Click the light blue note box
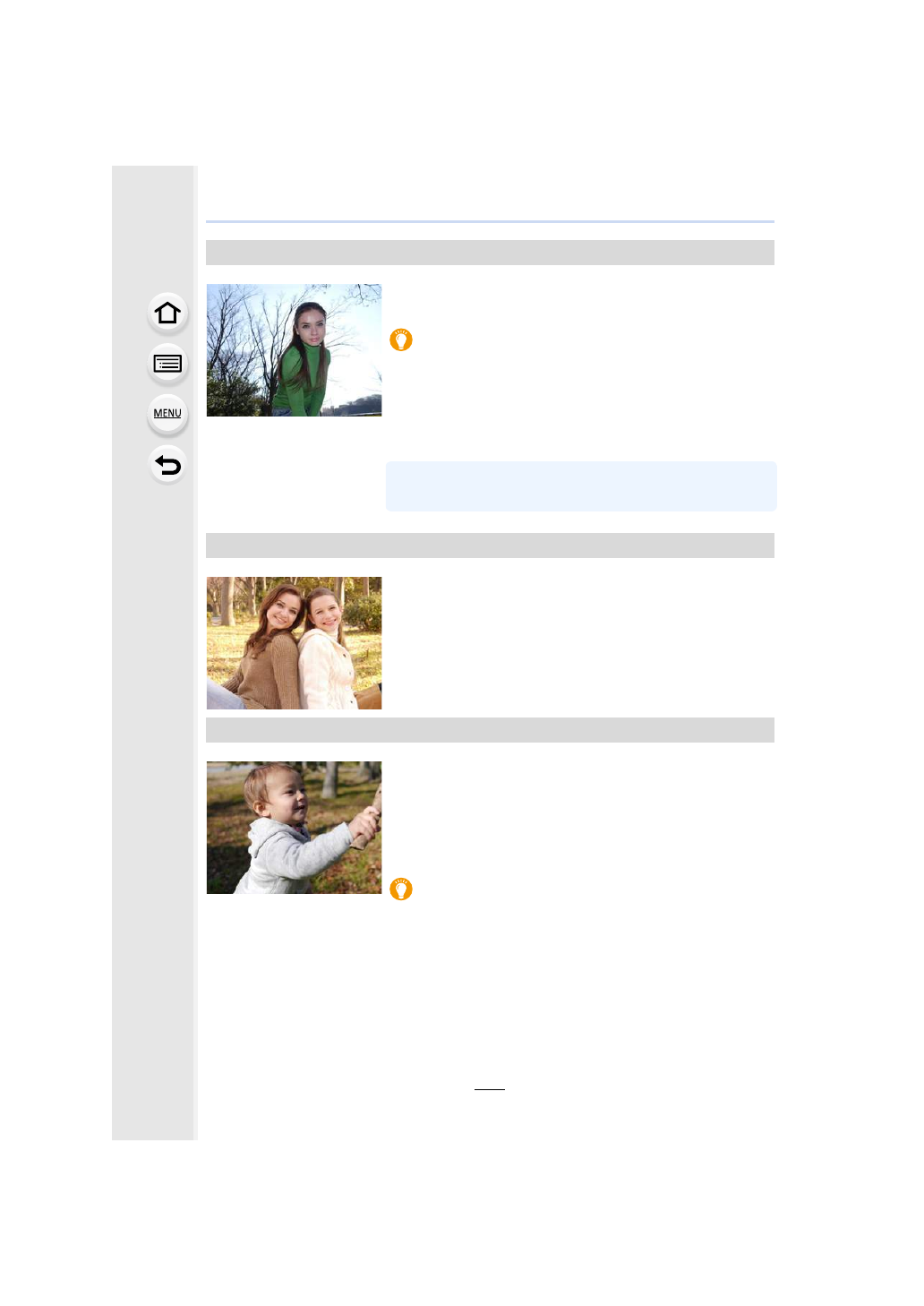Screen dimensions: 924x1306 pyautogui.click(x=581, y=486)
